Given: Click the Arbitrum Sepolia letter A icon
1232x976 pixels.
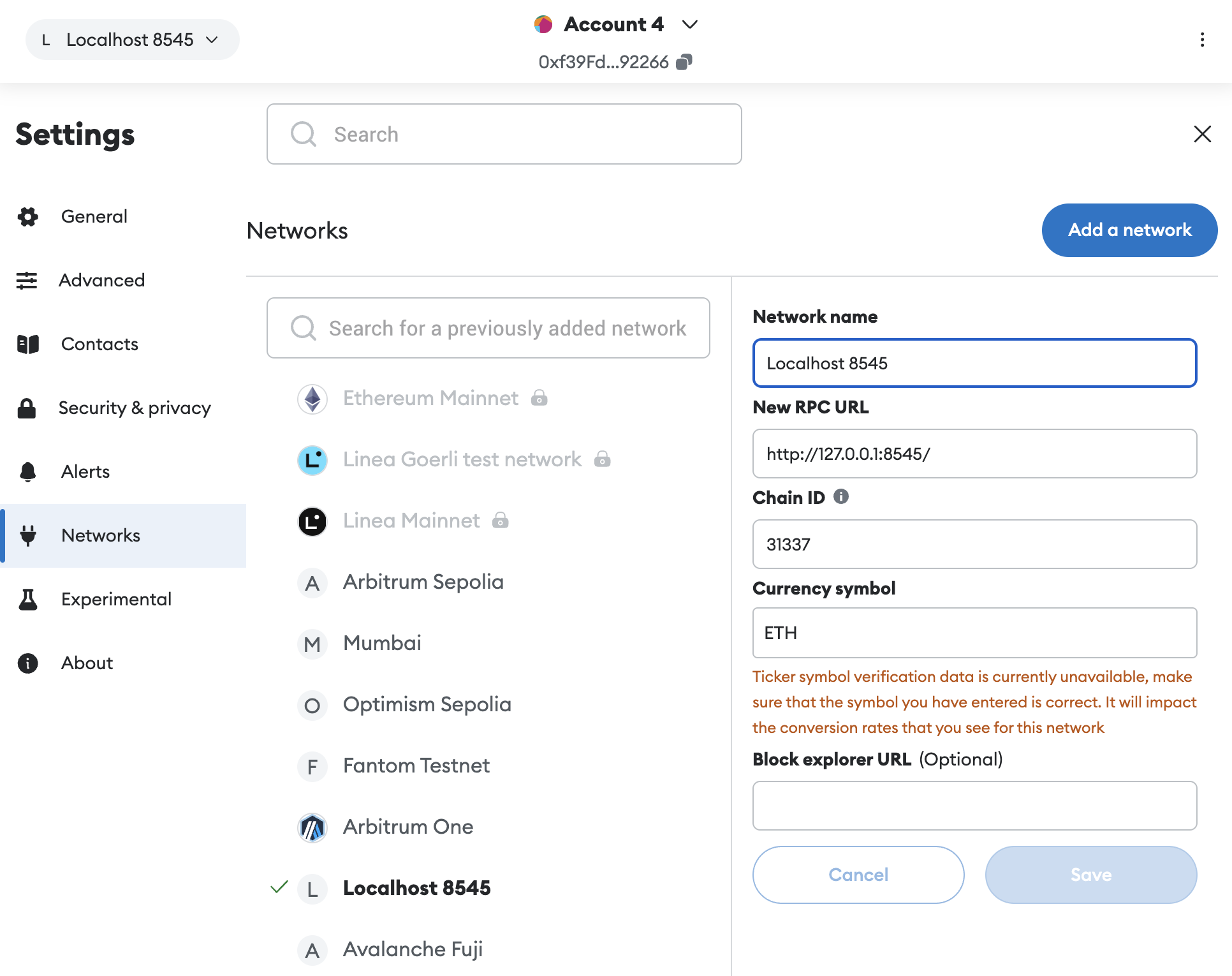Looking at the screenshot, I should coord(312,582).
